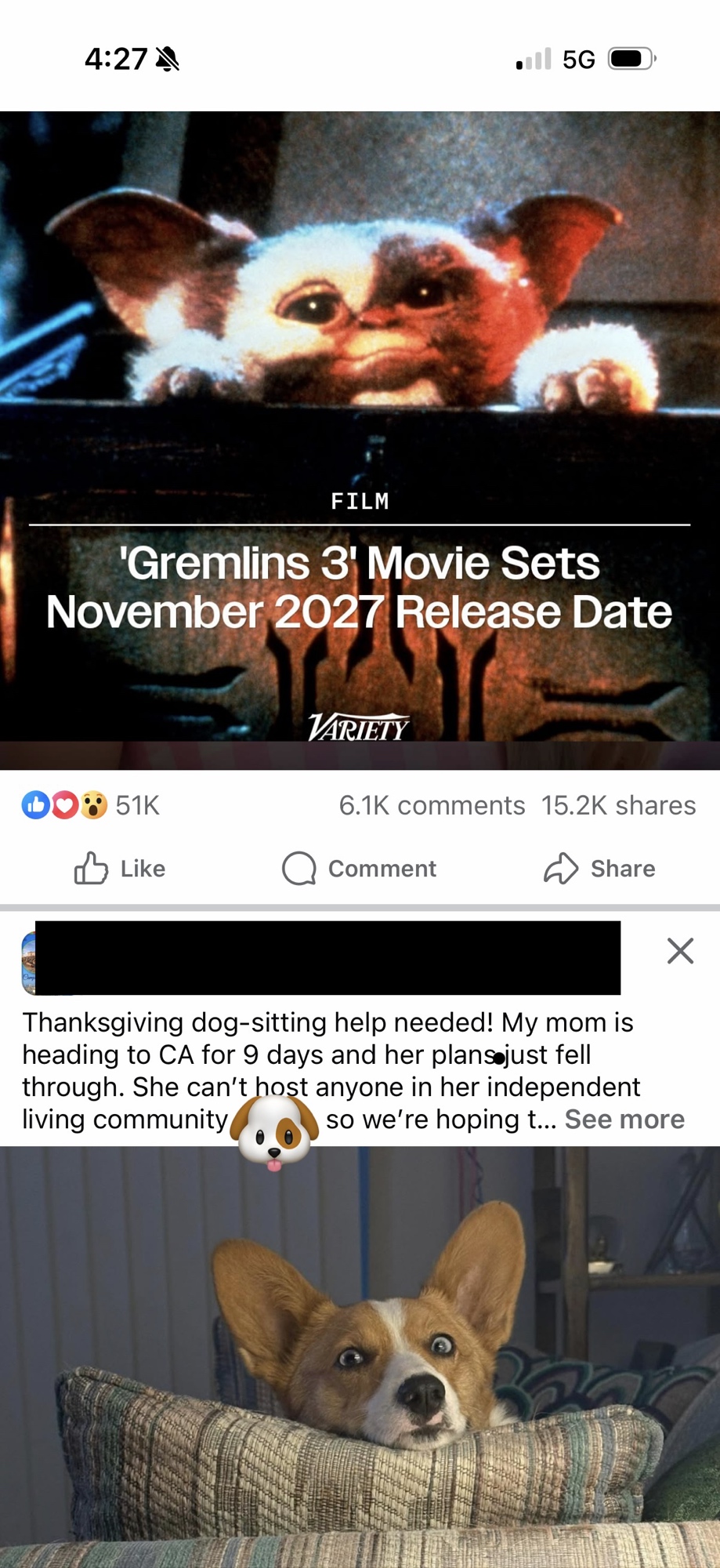Tap the FILM category label
Image resolution: width=720 pixels, height=1568 pixels.
(360, 501)
